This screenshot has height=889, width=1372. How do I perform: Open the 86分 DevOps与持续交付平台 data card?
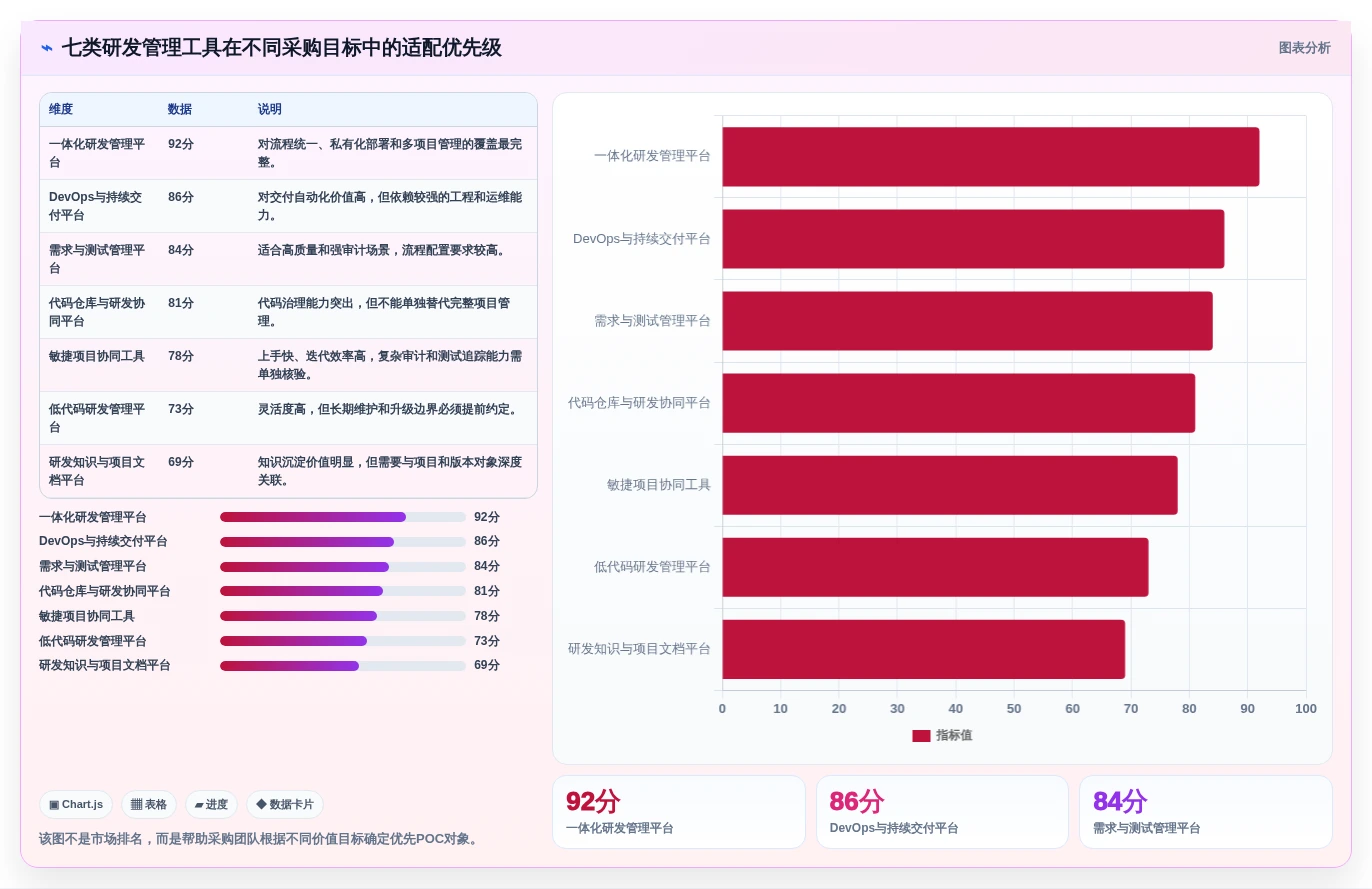(x=942, y=812)
